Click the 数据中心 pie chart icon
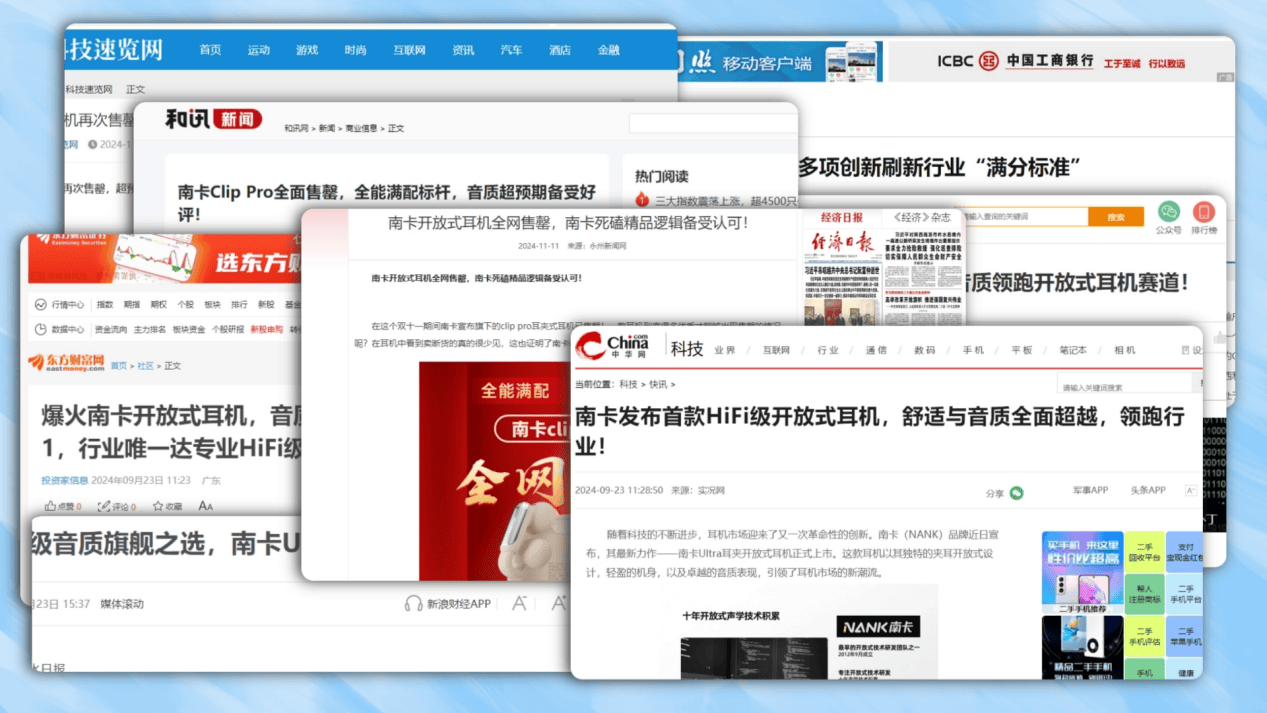The height and width of the screenshot is (713, 1267). pos(40,329)
